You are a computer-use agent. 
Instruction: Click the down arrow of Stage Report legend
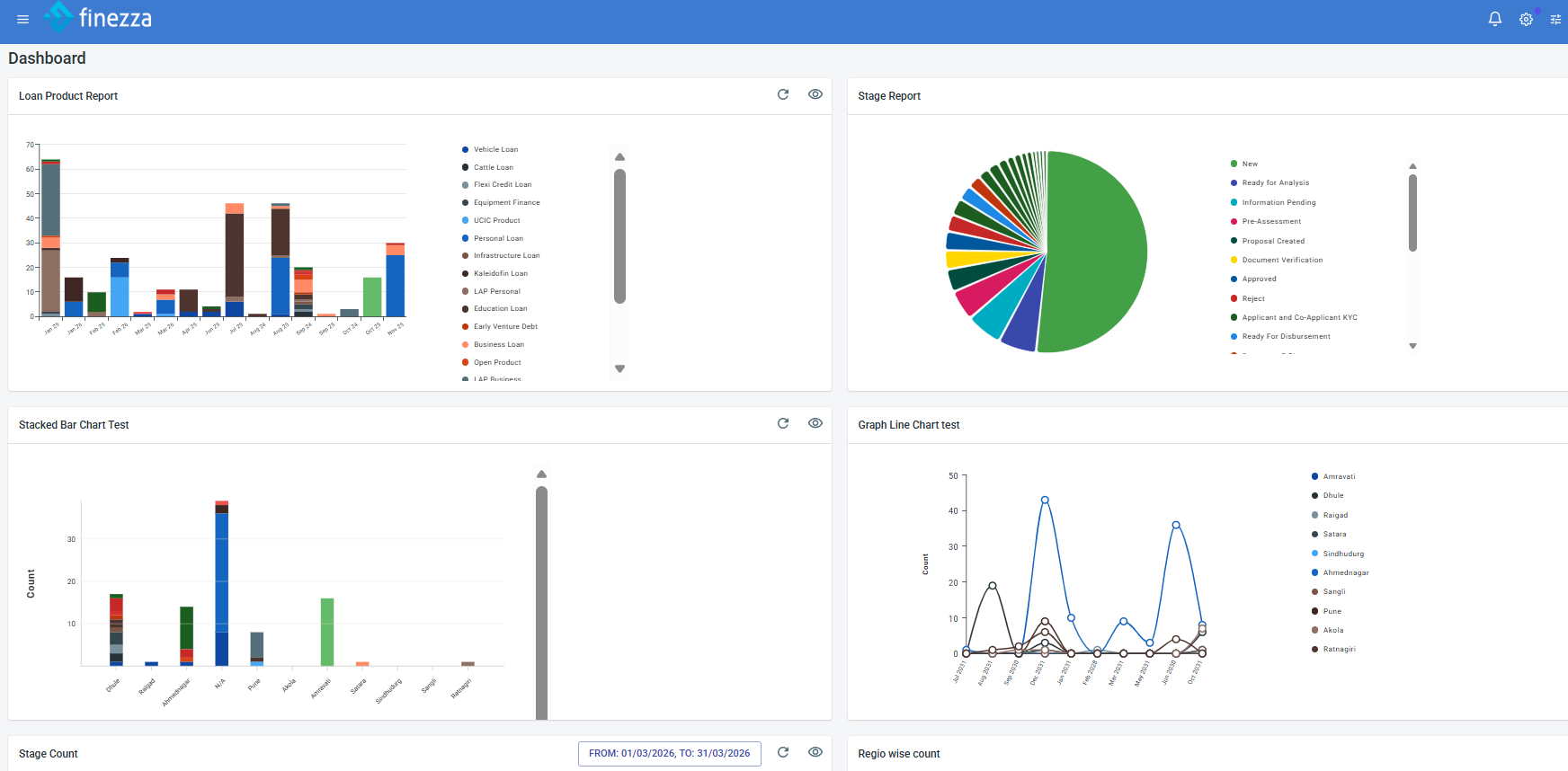click(1412, 346)
